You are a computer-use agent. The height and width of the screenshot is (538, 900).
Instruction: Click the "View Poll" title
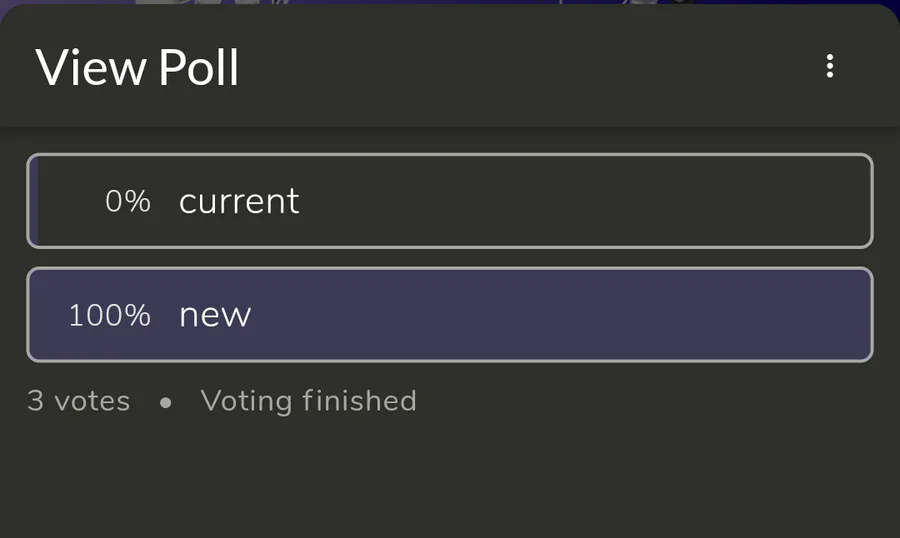coord(137,67)
